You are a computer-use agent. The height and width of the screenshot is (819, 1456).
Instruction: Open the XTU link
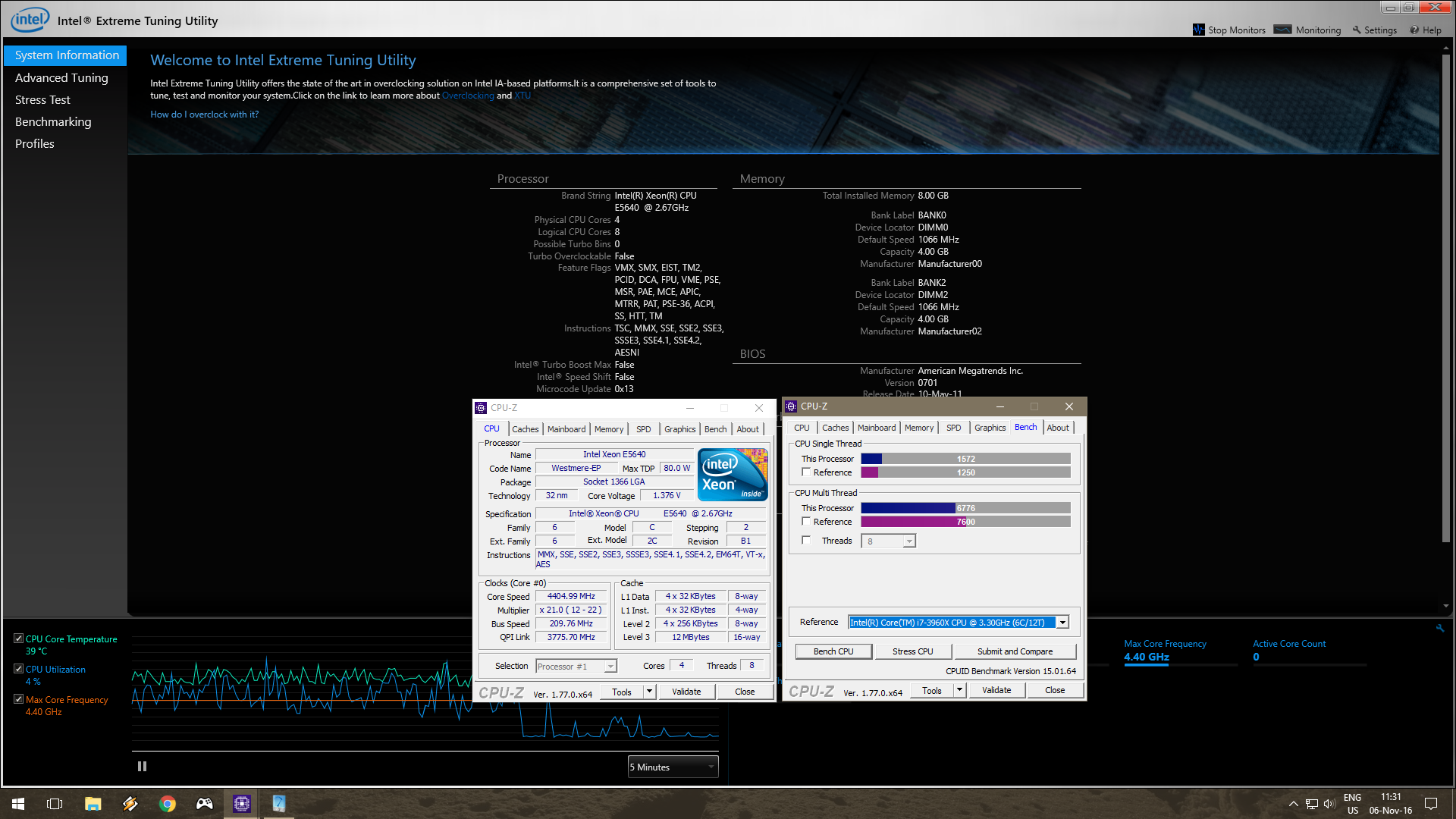522,96
